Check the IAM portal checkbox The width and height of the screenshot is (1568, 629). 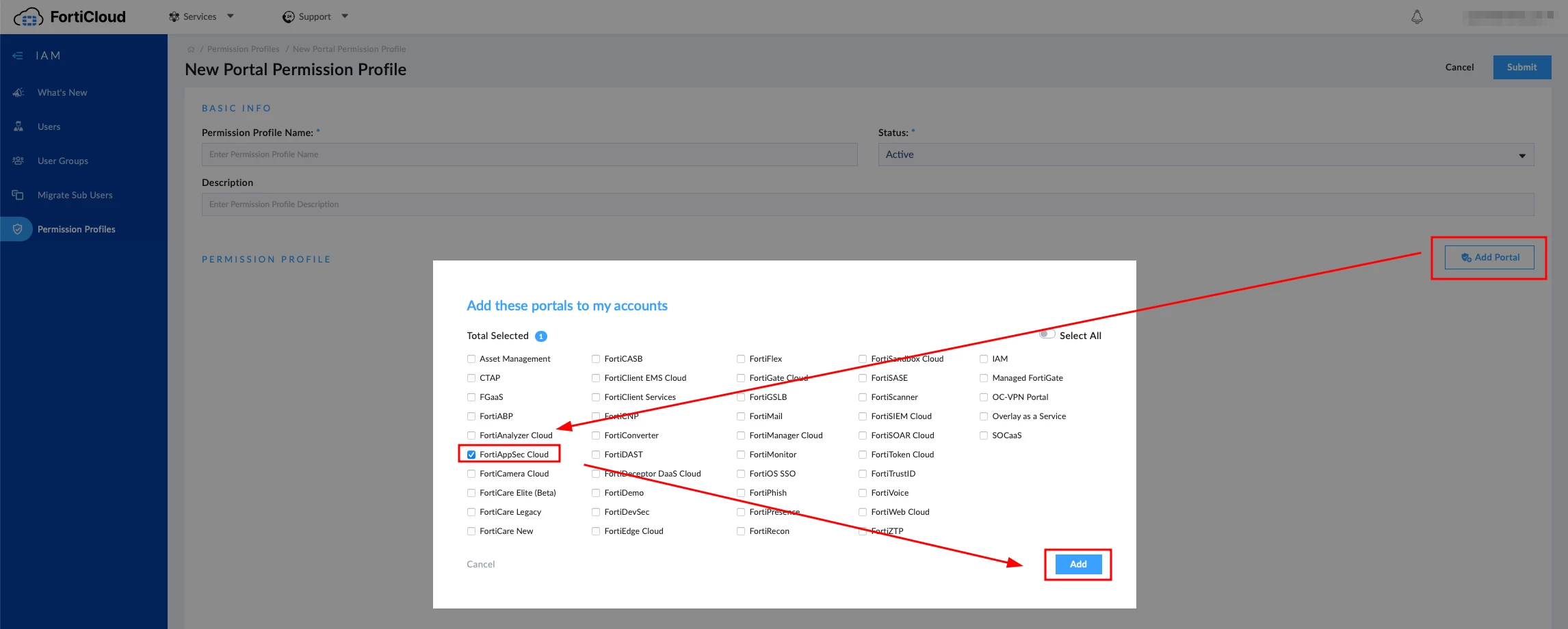coord(984,359)
